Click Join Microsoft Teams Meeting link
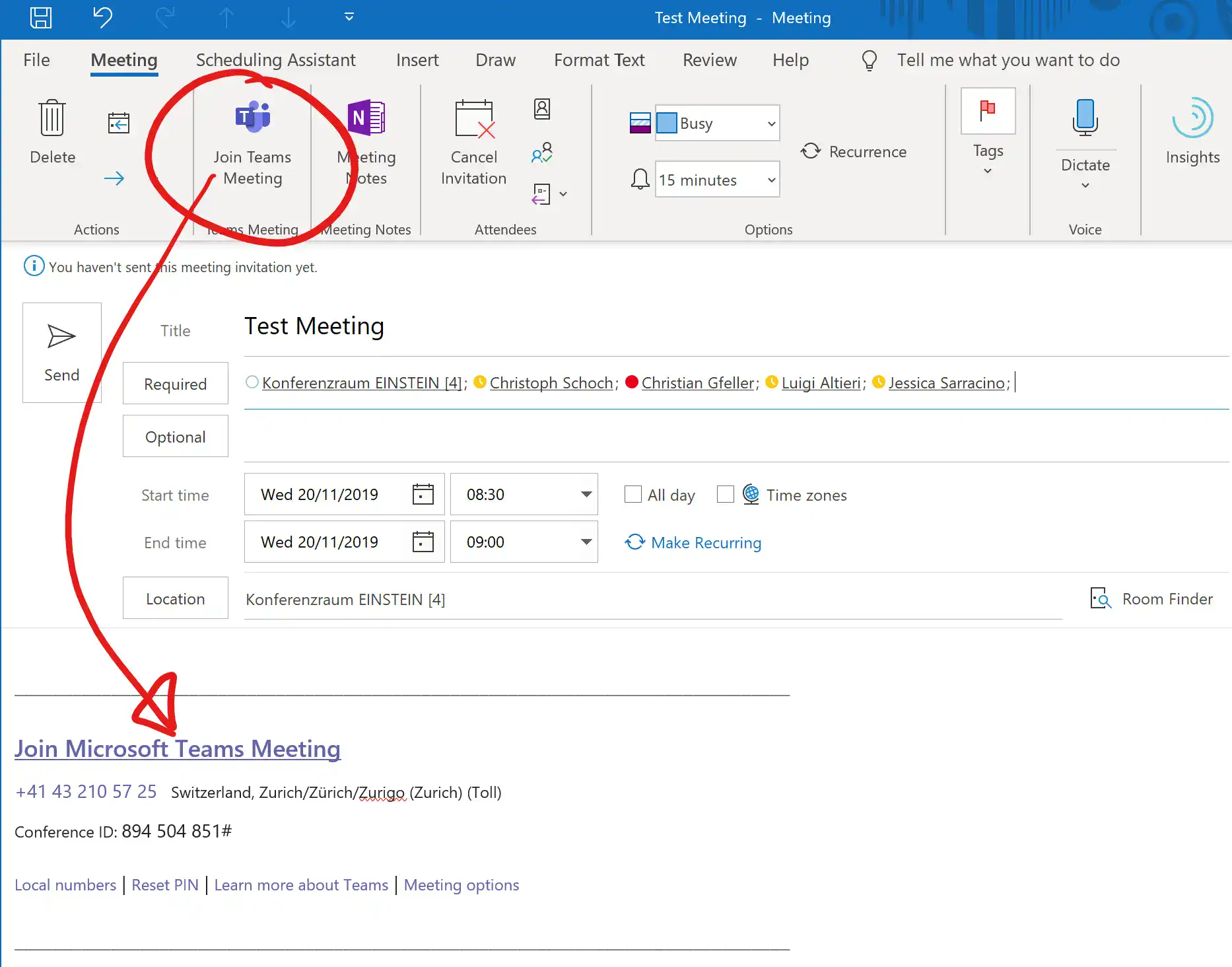Screen dimensions: 1232x967 [178, 748]
